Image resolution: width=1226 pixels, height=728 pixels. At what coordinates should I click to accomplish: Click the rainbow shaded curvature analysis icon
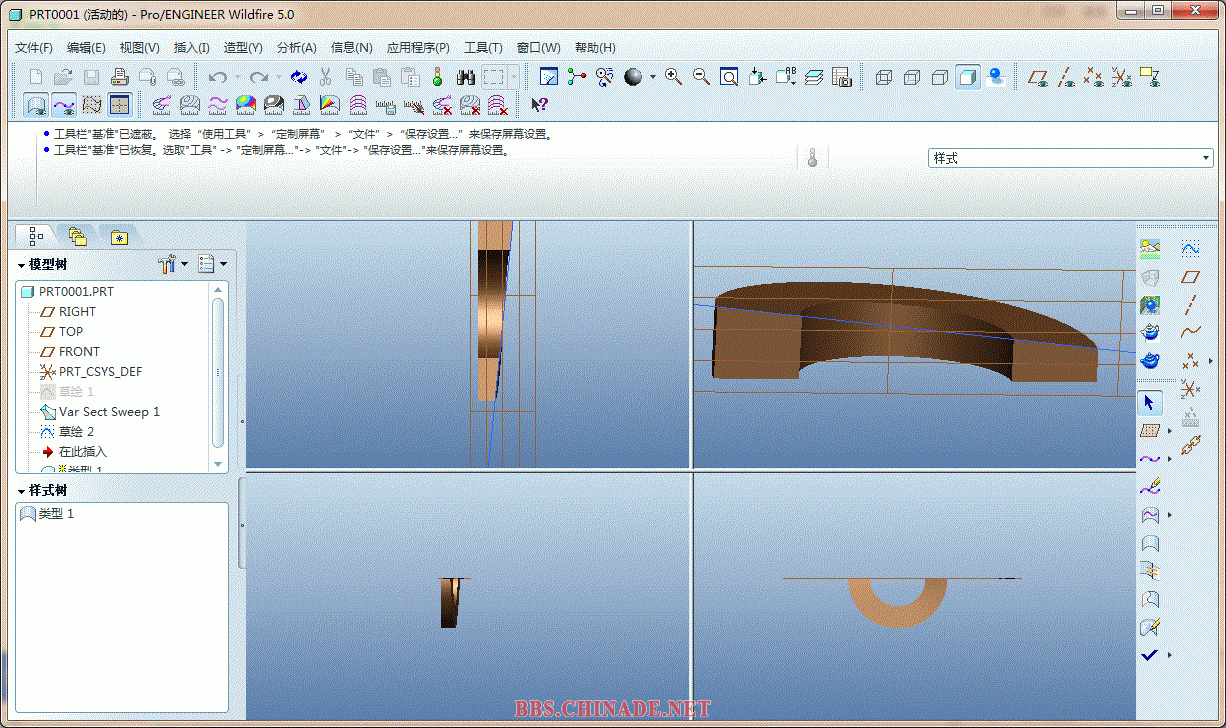pos(245,104)
